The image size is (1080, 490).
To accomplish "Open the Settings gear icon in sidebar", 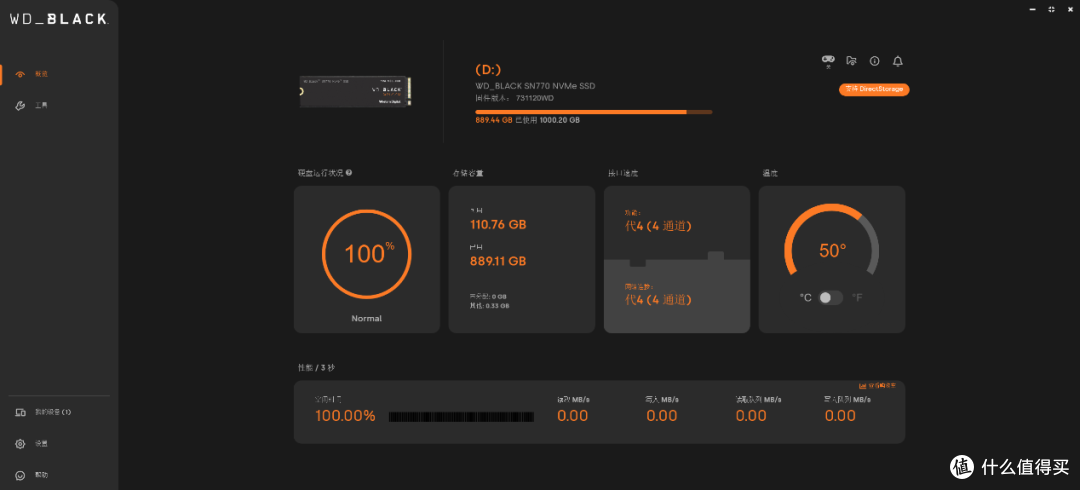I will click(x=21, y=444).
